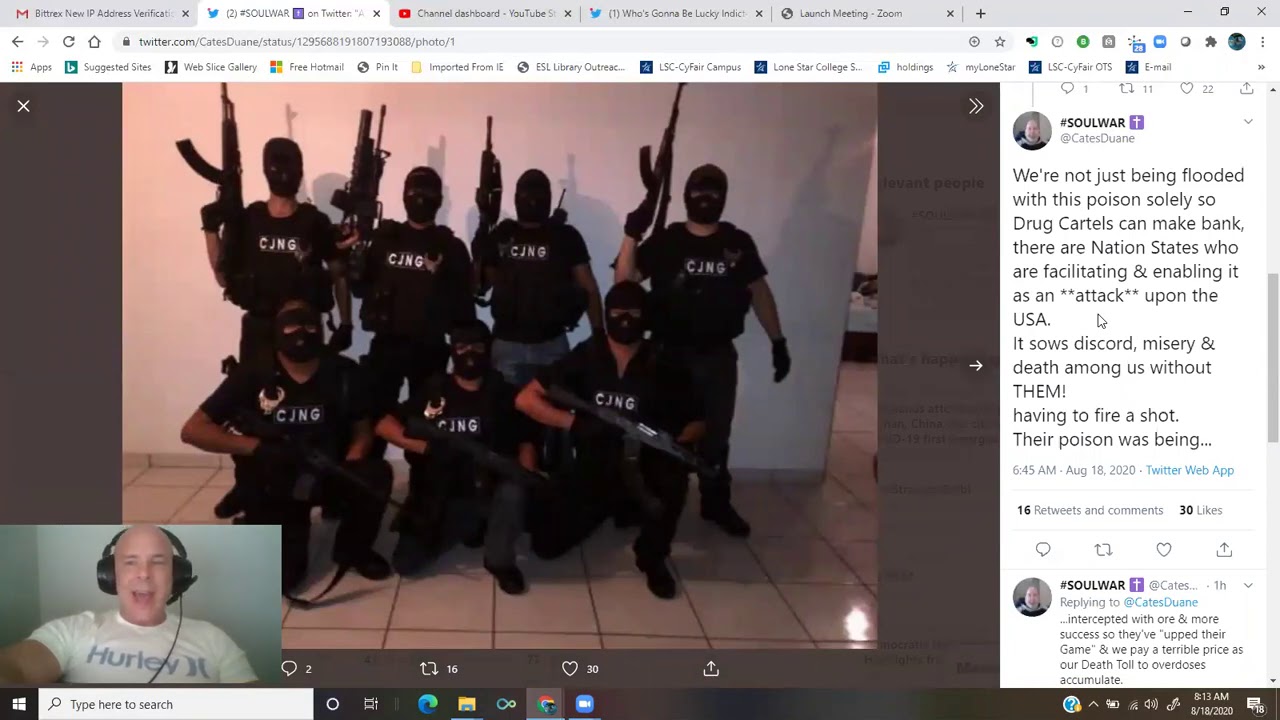Viewport: 1280px width, 720px height.
Task: Switch to Who's Gonna Be Lucky Twitter tab
Action: click(676, 14)
